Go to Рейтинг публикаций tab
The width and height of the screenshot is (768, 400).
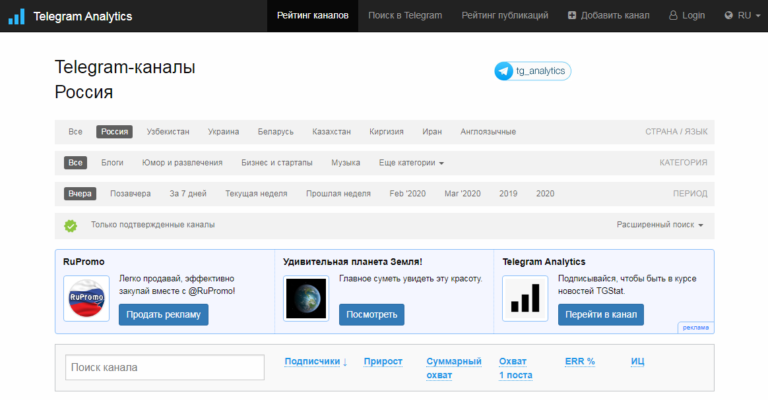click(x=504, y=16)
